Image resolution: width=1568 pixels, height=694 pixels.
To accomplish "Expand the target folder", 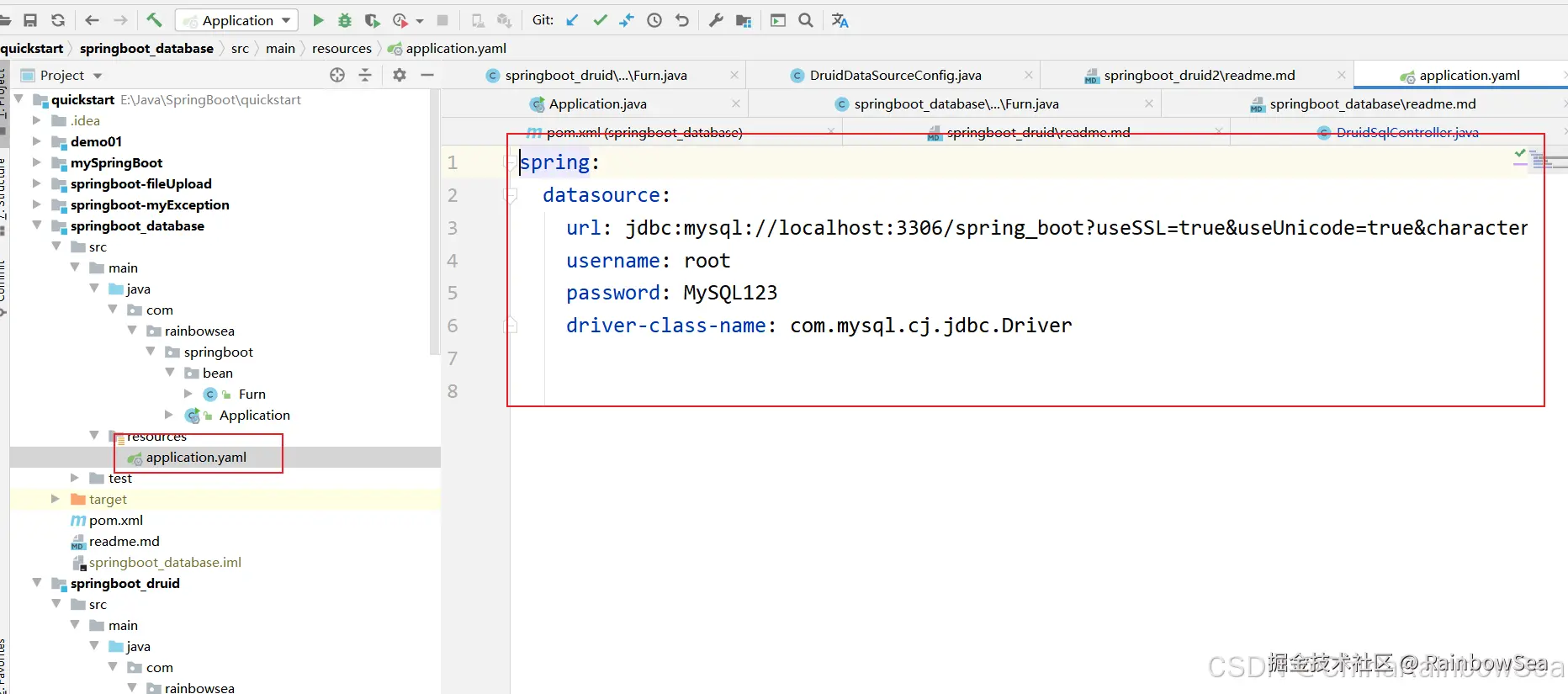I will [56, 499].
